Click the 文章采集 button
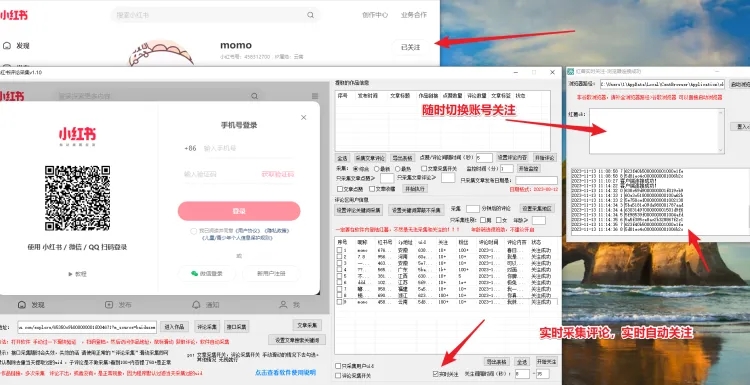The height and width of the screenshot is (385, 750). [x=307, y=325]
